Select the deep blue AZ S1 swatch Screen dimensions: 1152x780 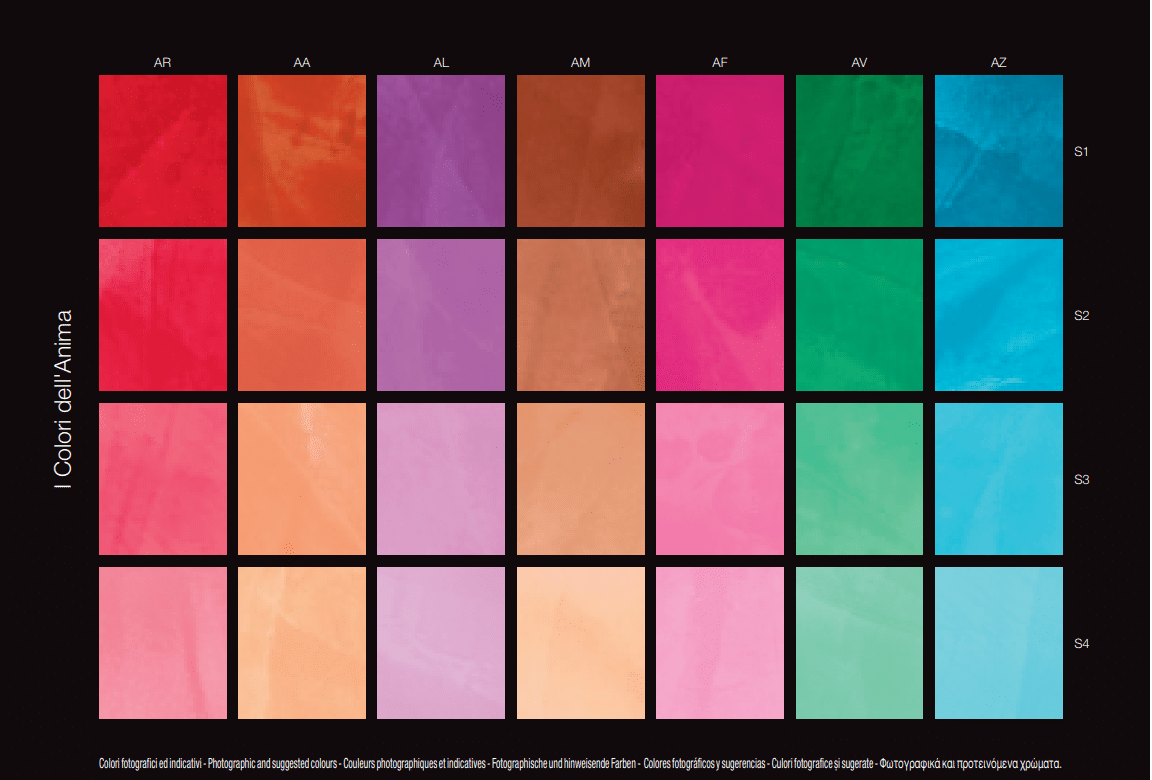(998, 151)
